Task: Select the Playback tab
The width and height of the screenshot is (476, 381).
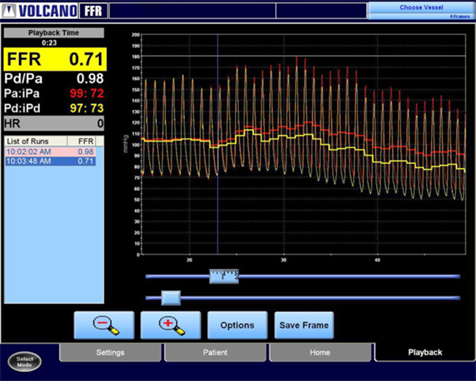Action: coord(425,352)
